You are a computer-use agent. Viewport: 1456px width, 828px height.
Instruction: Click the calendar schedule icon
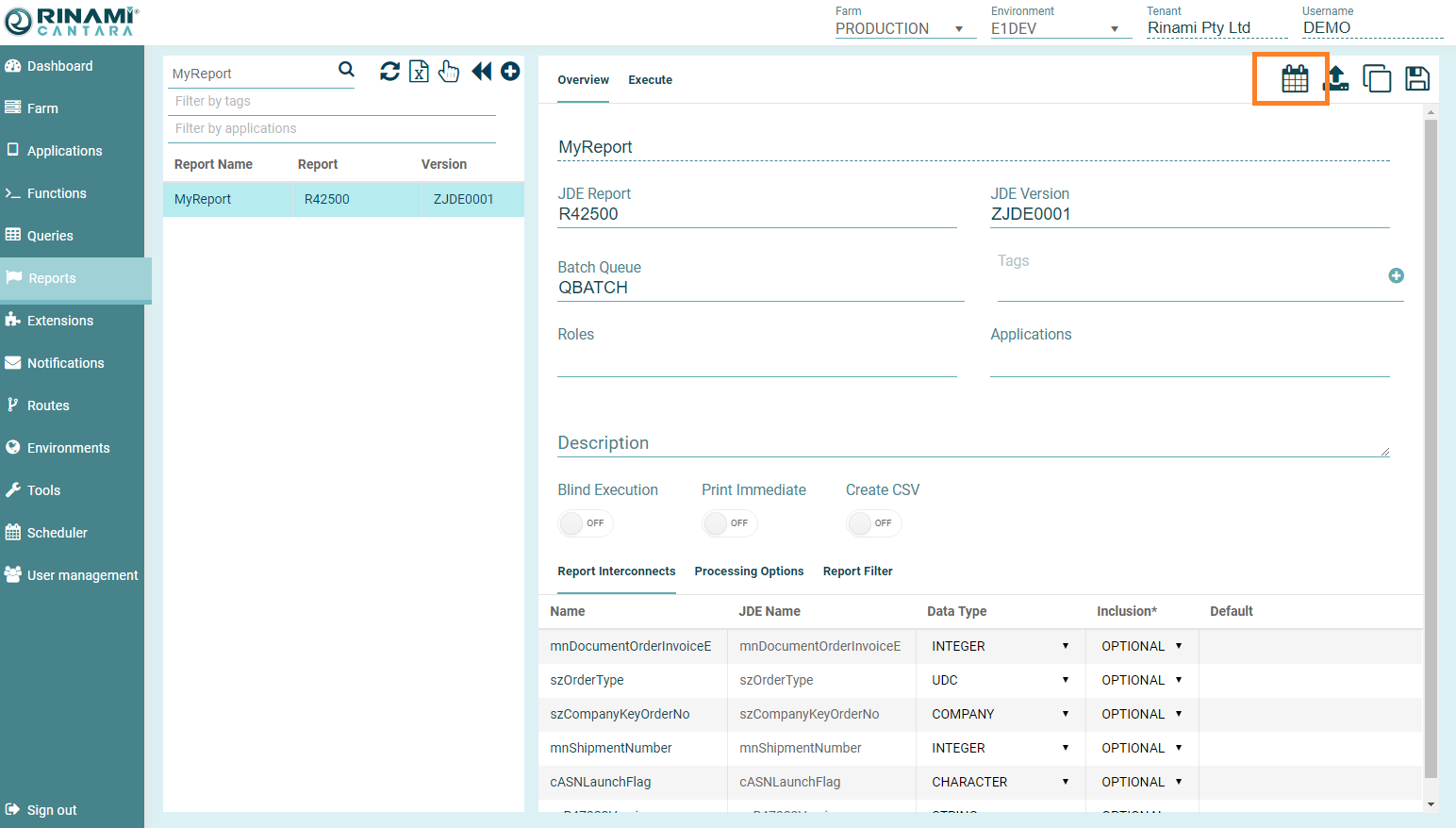[1294, 78]
